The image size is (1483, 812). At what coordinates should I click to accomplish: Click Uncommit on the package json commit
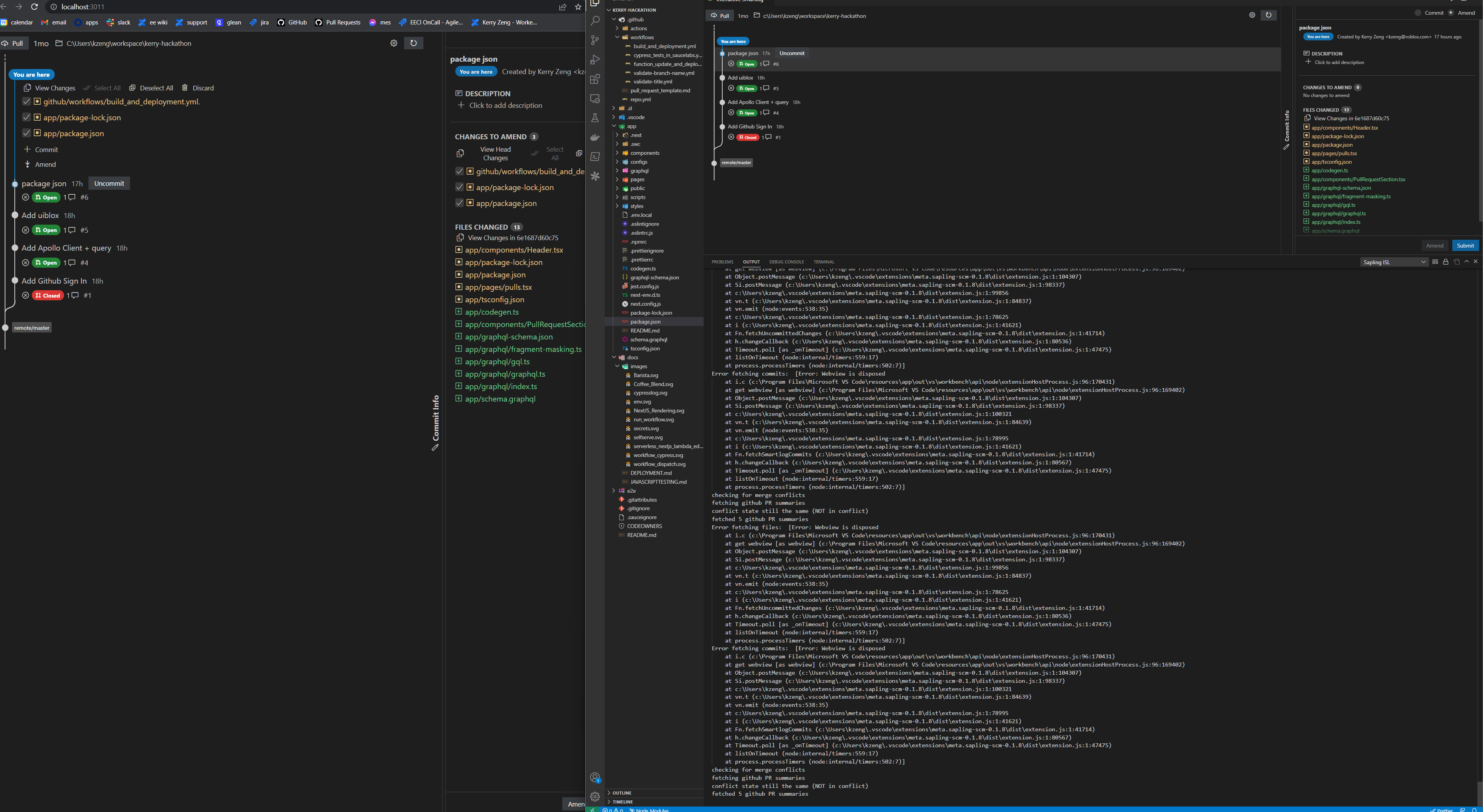tap(109, 183)
